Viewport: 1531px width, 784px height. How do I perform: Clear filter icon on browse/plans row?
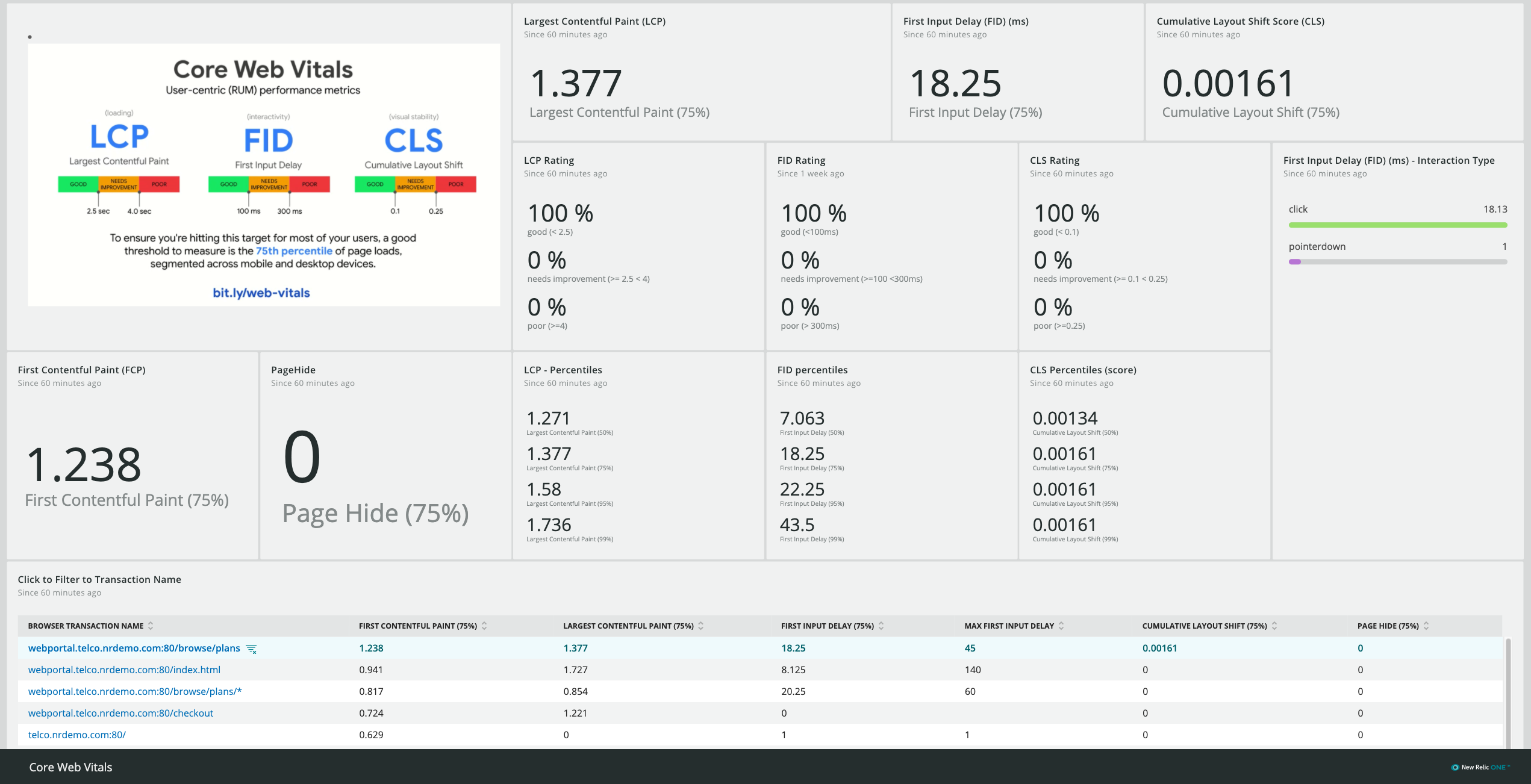point(252,649)
